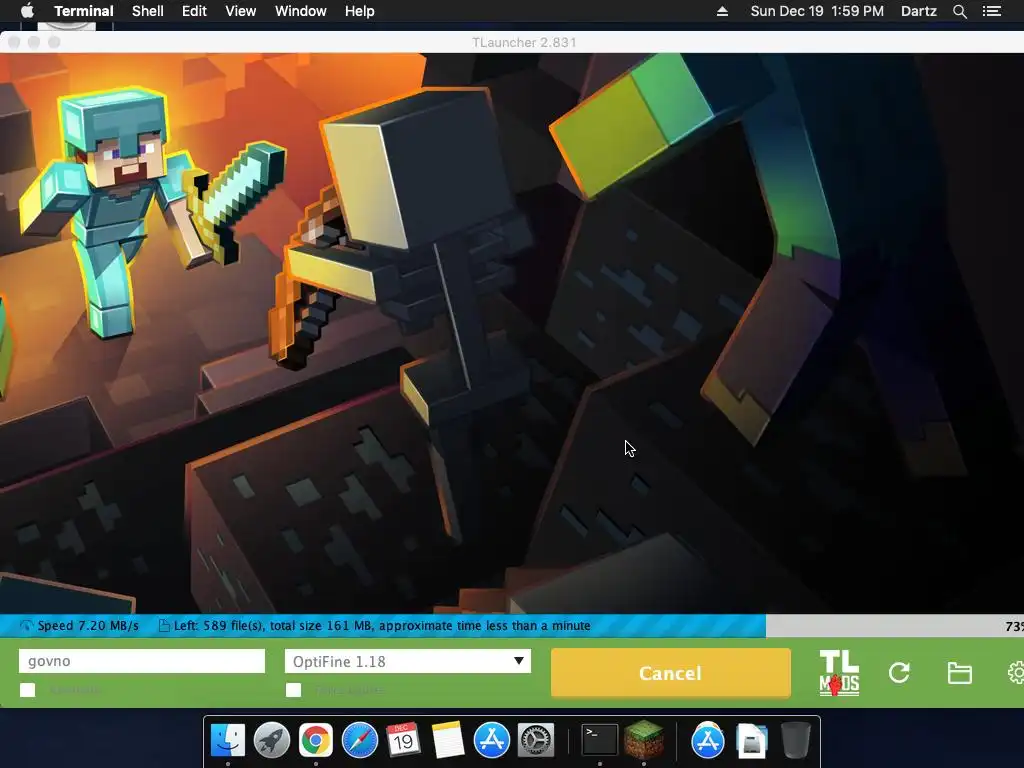
Task: Click the TLauncher 2.831 title bar text
Action: coord(524,42)
